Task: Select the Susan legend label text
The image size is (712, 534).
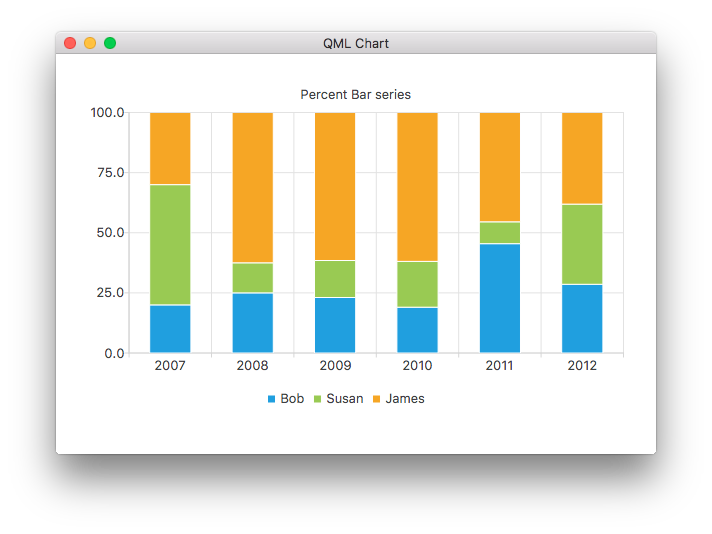Action: 345,399
